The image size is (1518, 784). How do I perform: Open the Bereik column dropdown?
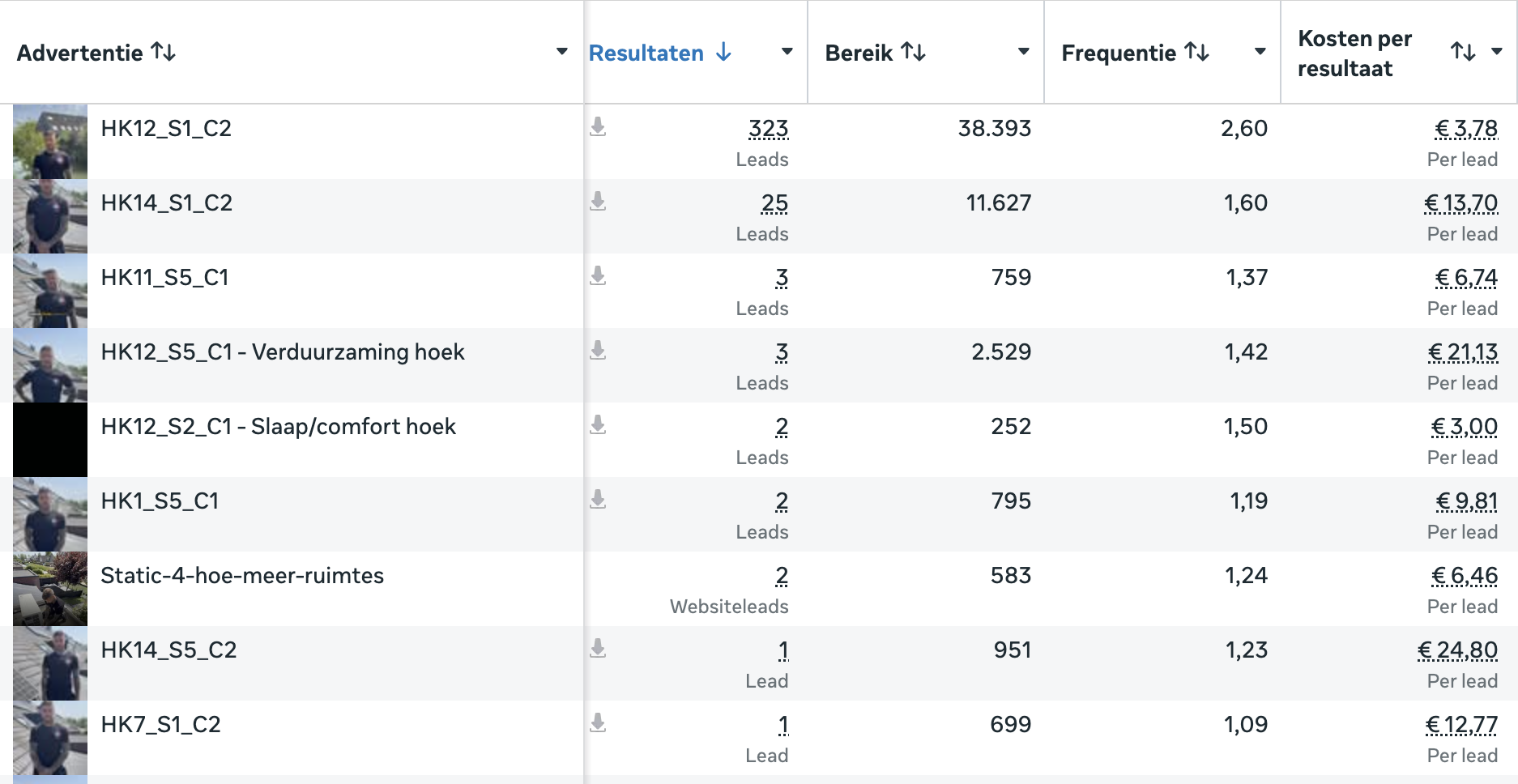pos(1023,52)
